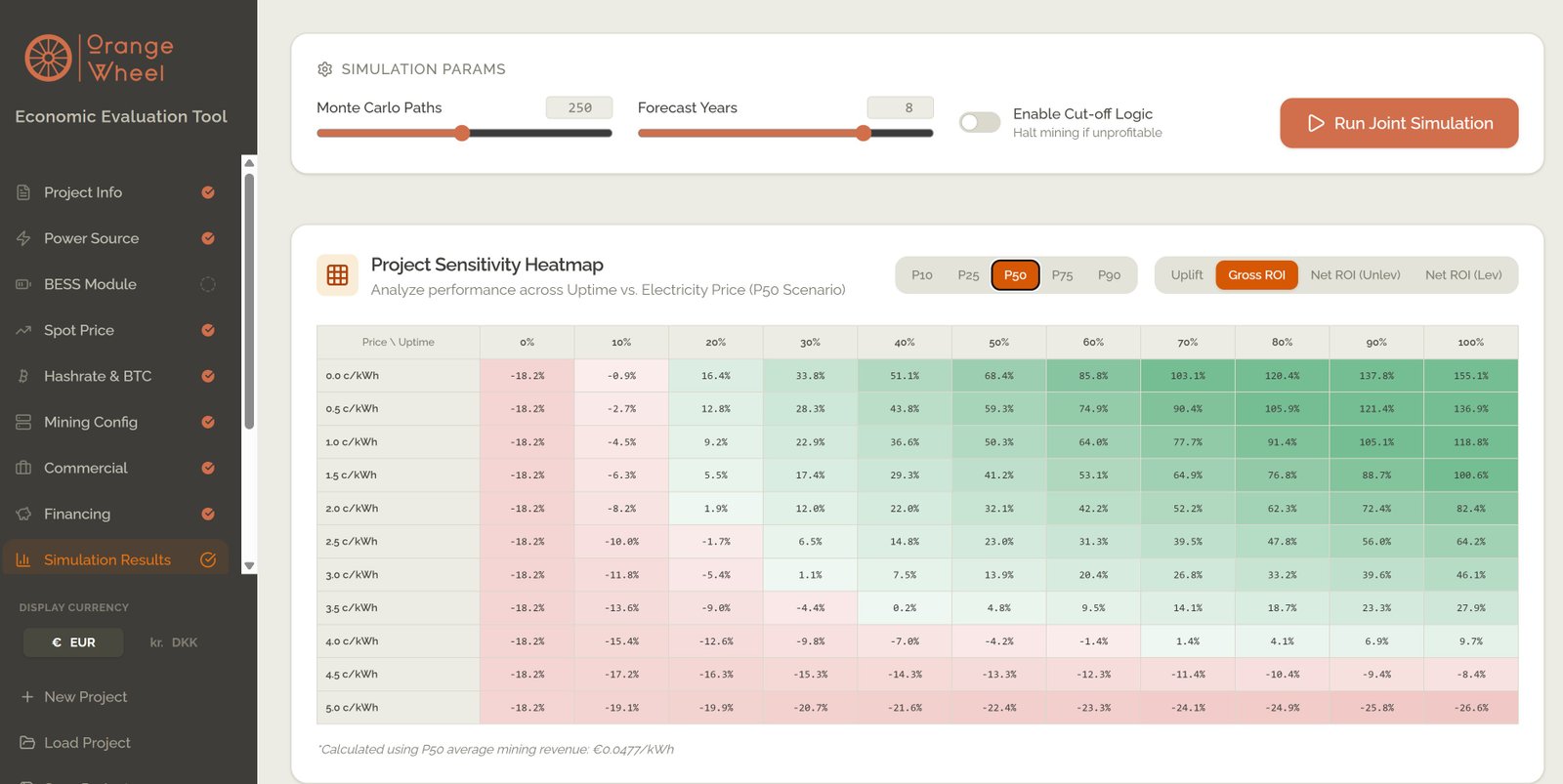
Task: Open the Financing section
Action: pyautogui.click(x=115, y=514)
